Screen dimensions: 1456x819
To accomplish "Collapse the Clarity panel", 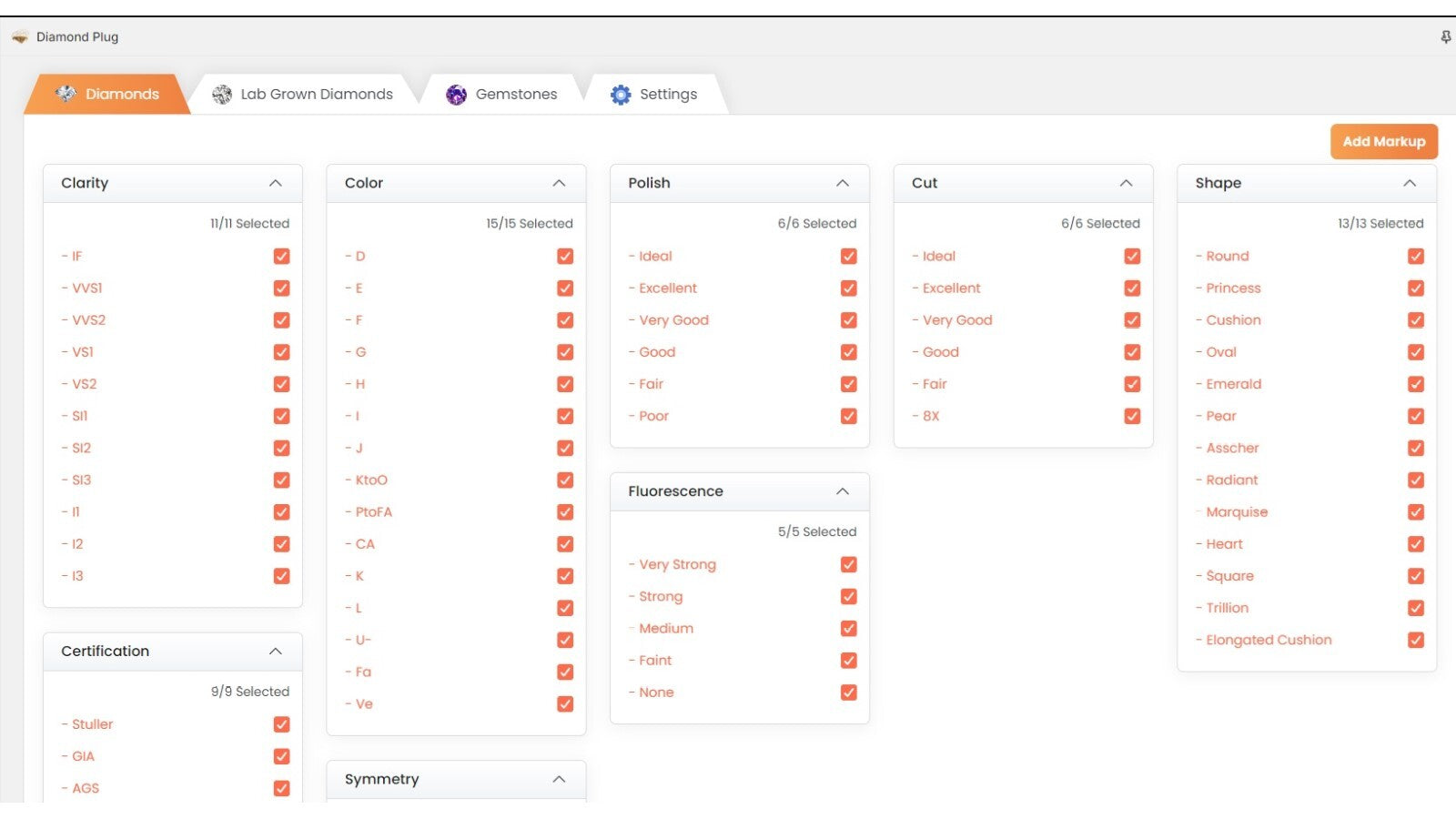I will [275, 183].
